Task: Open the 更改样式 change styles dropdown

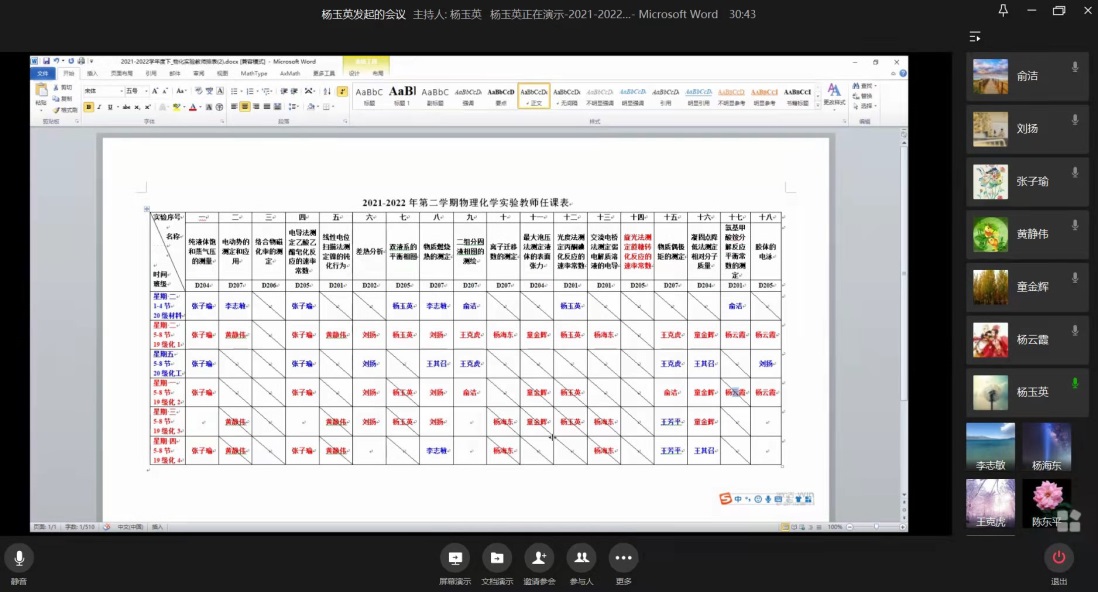Action: [x=833, y=95]
